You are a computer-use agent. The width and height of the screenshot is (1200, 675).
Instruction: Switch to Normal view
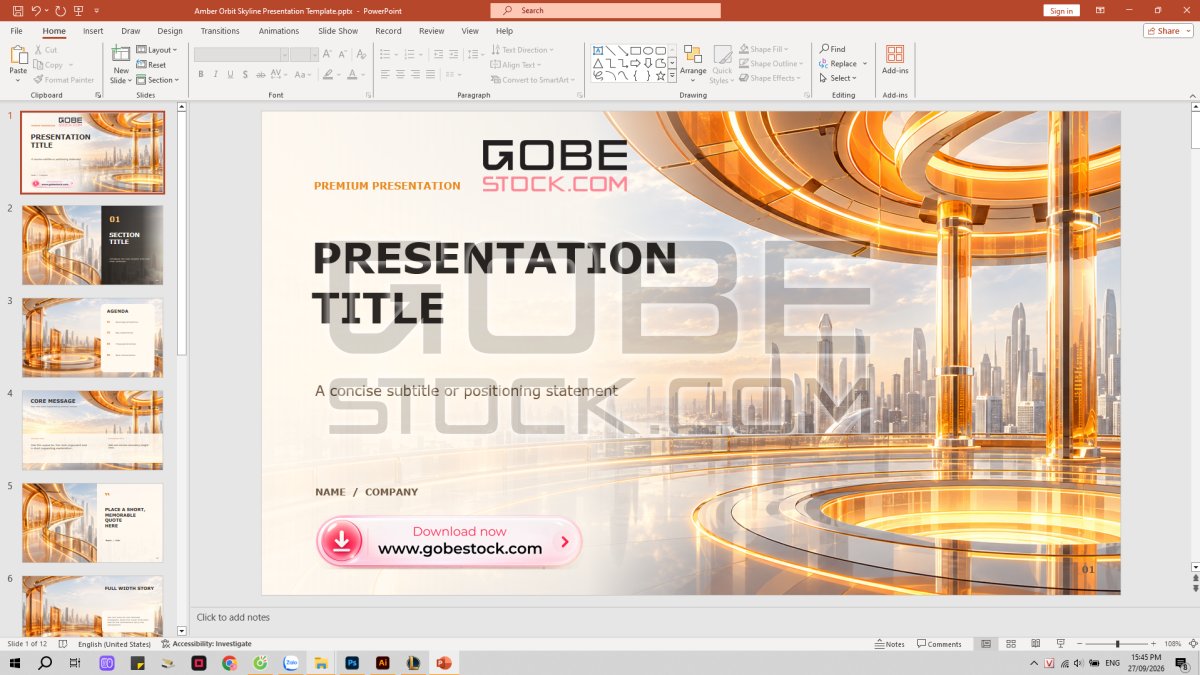[x=986, y=644]
